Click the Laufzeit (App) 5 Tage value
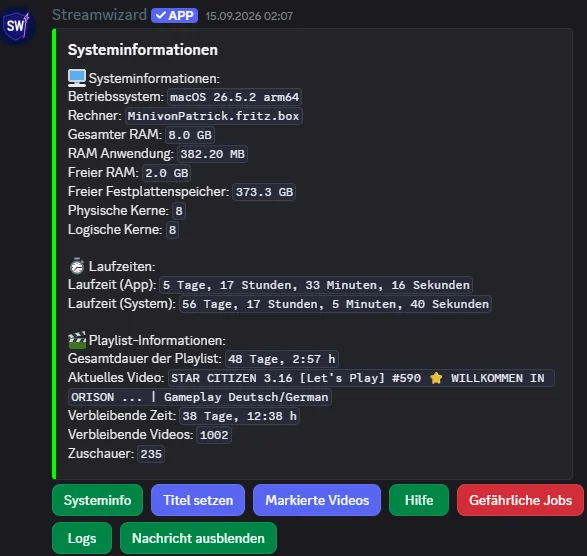Screen dimensions: 587x556 coord(316,285)
